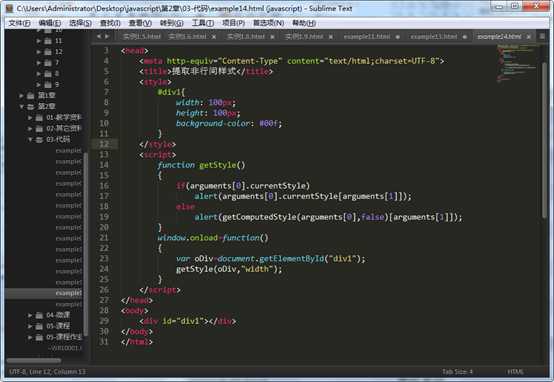Click folder icon of 04-微课
Viewport: 554px width, 382px height.
pyautogui.click(x=39, y=315)
